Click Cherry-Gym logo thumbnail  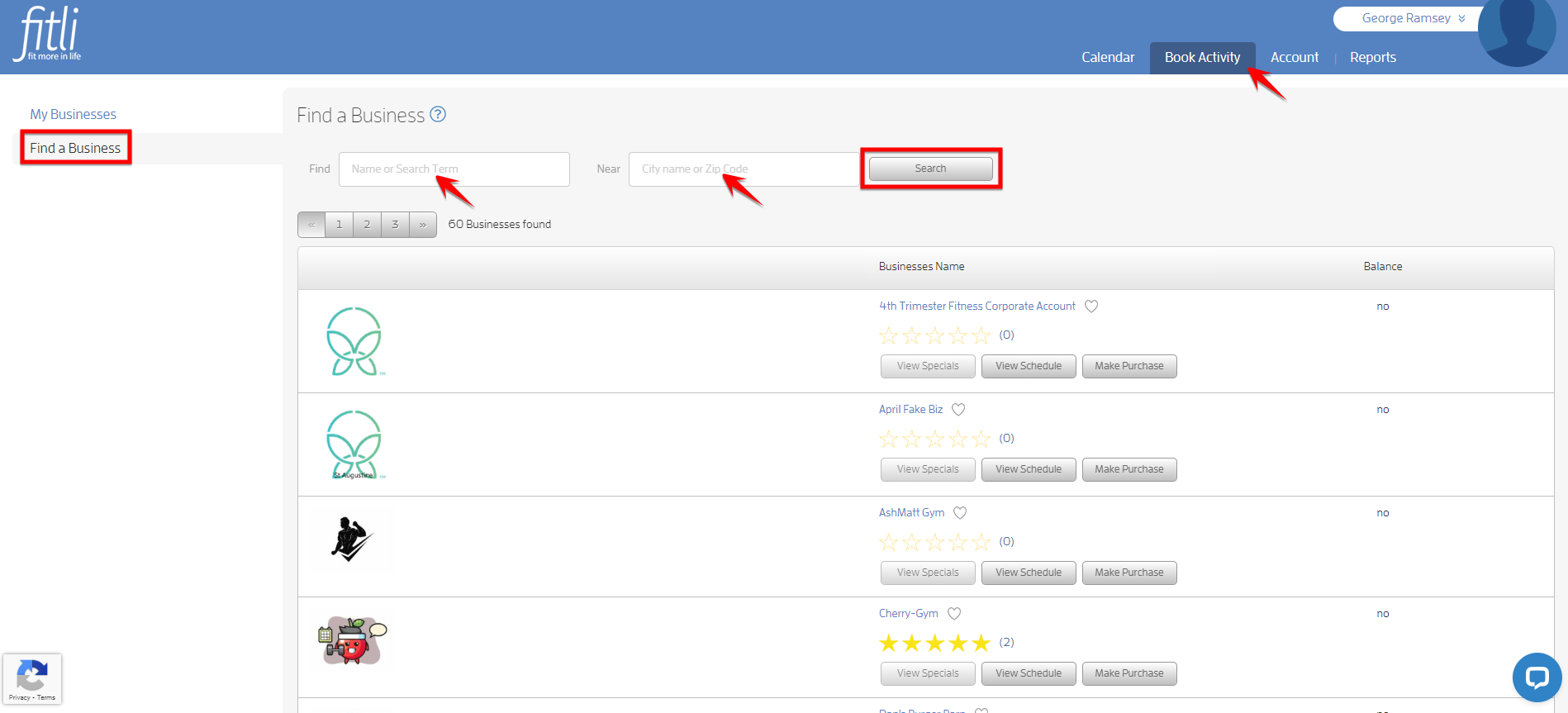353,640
